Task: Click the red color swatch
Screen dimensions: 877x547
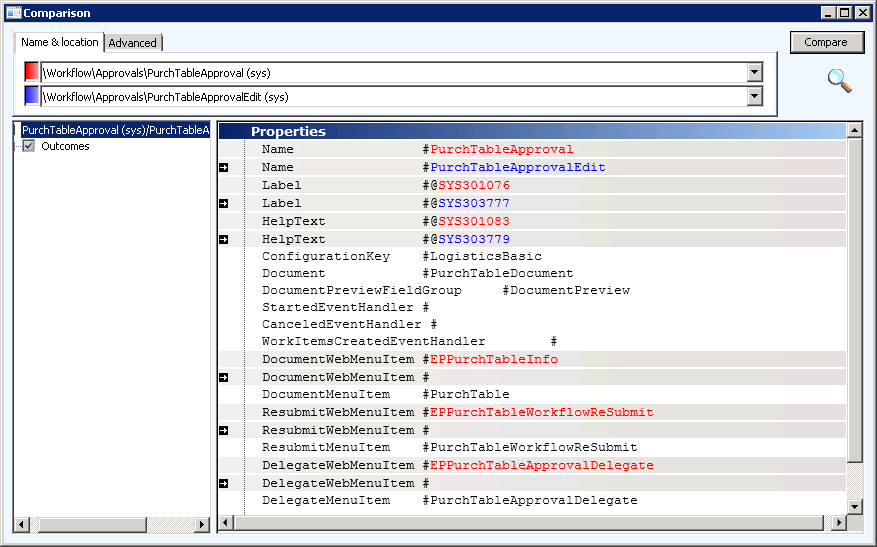Action: (x=32, y=72)
